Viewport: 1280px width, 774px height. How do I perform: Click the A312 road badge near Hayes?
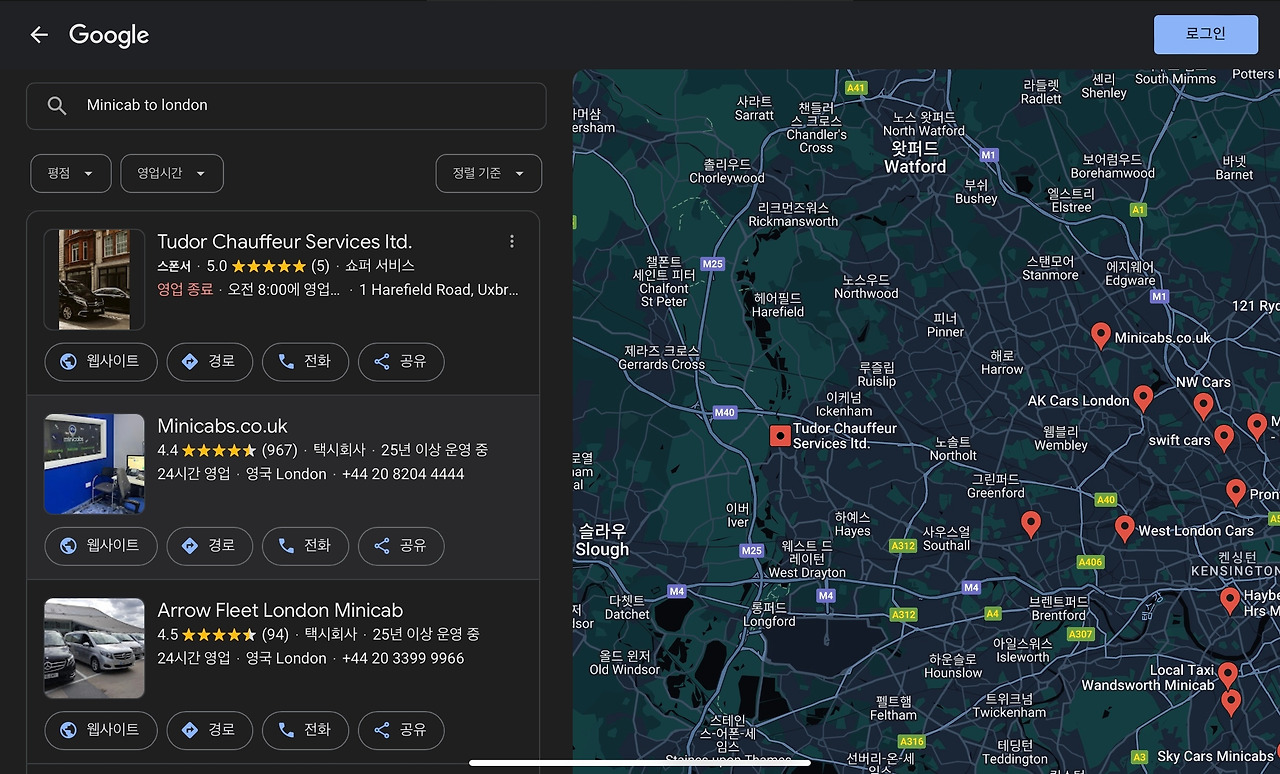[903, 546]
